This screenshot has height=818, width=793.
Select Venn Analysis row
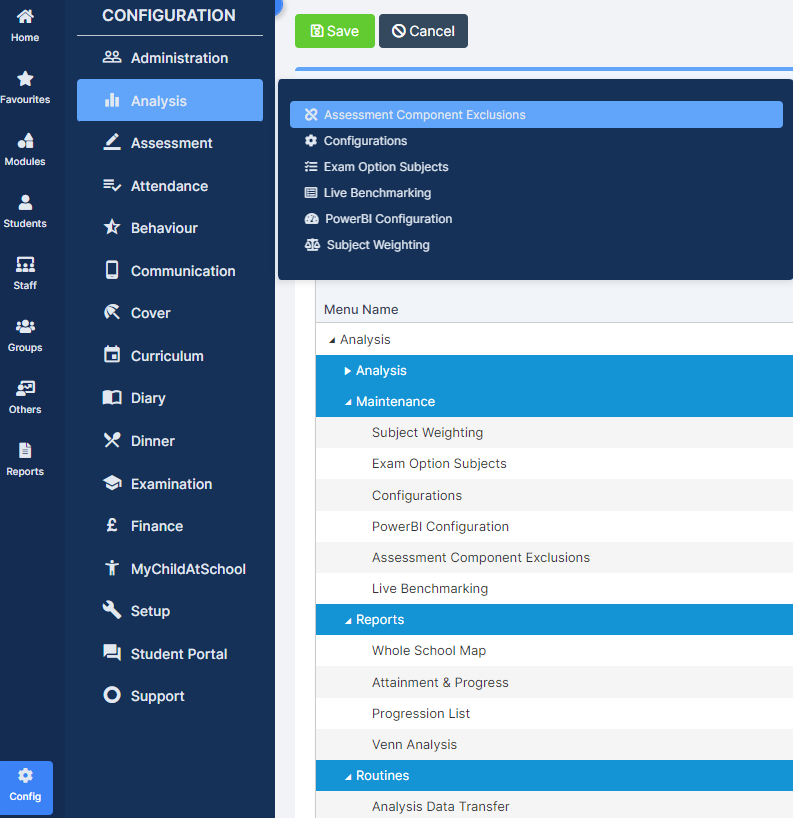click(554, 744)
